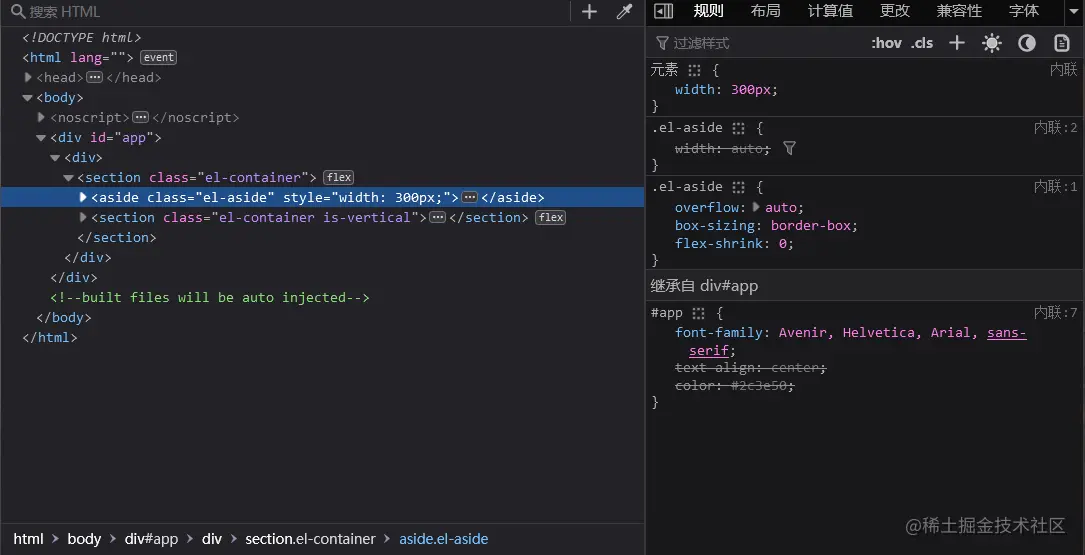Open the 内联:7 stylesheet source link
Viewport: 1085px width, 555px height.
click(1056, 312)
